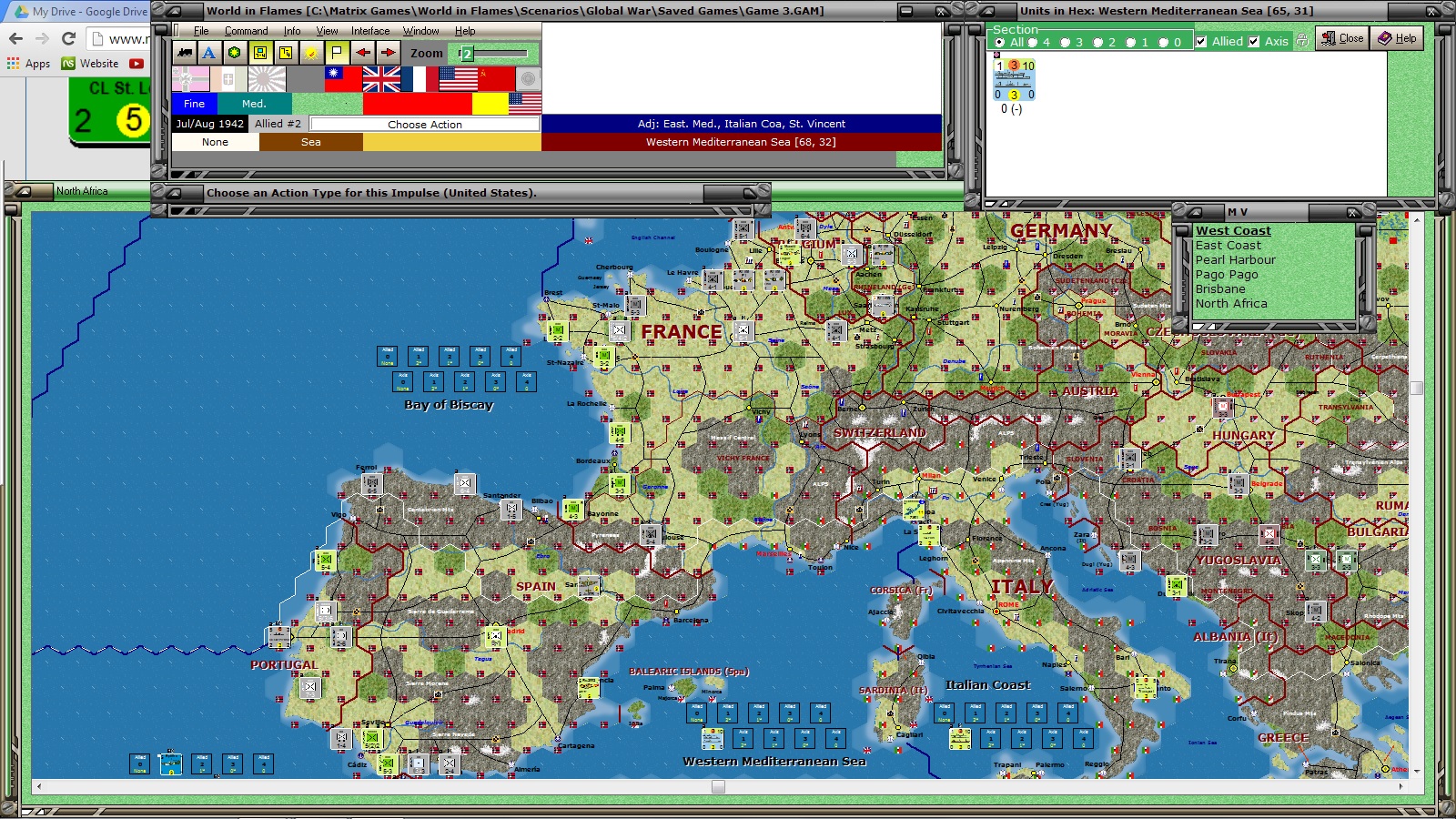Click the Choose Action field
The height and width of the screenshot is (819, 1456).
(425, 124)
